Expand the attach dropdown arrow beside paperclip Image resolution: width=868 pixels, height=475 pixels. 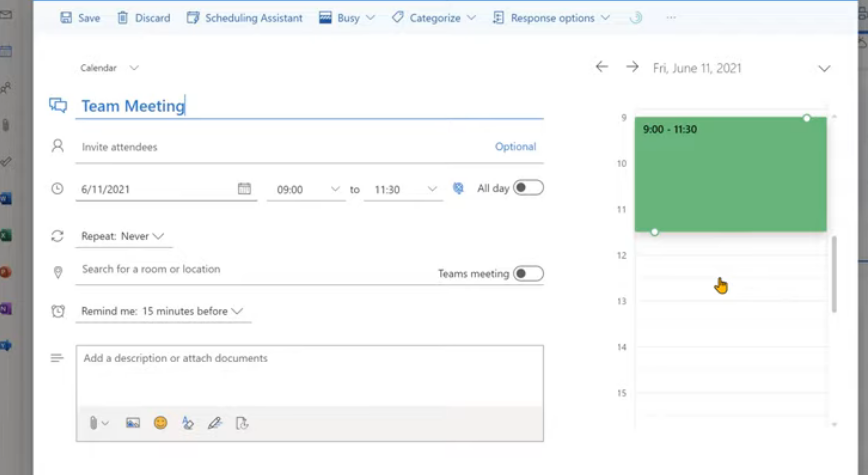[x=105, y=424]
